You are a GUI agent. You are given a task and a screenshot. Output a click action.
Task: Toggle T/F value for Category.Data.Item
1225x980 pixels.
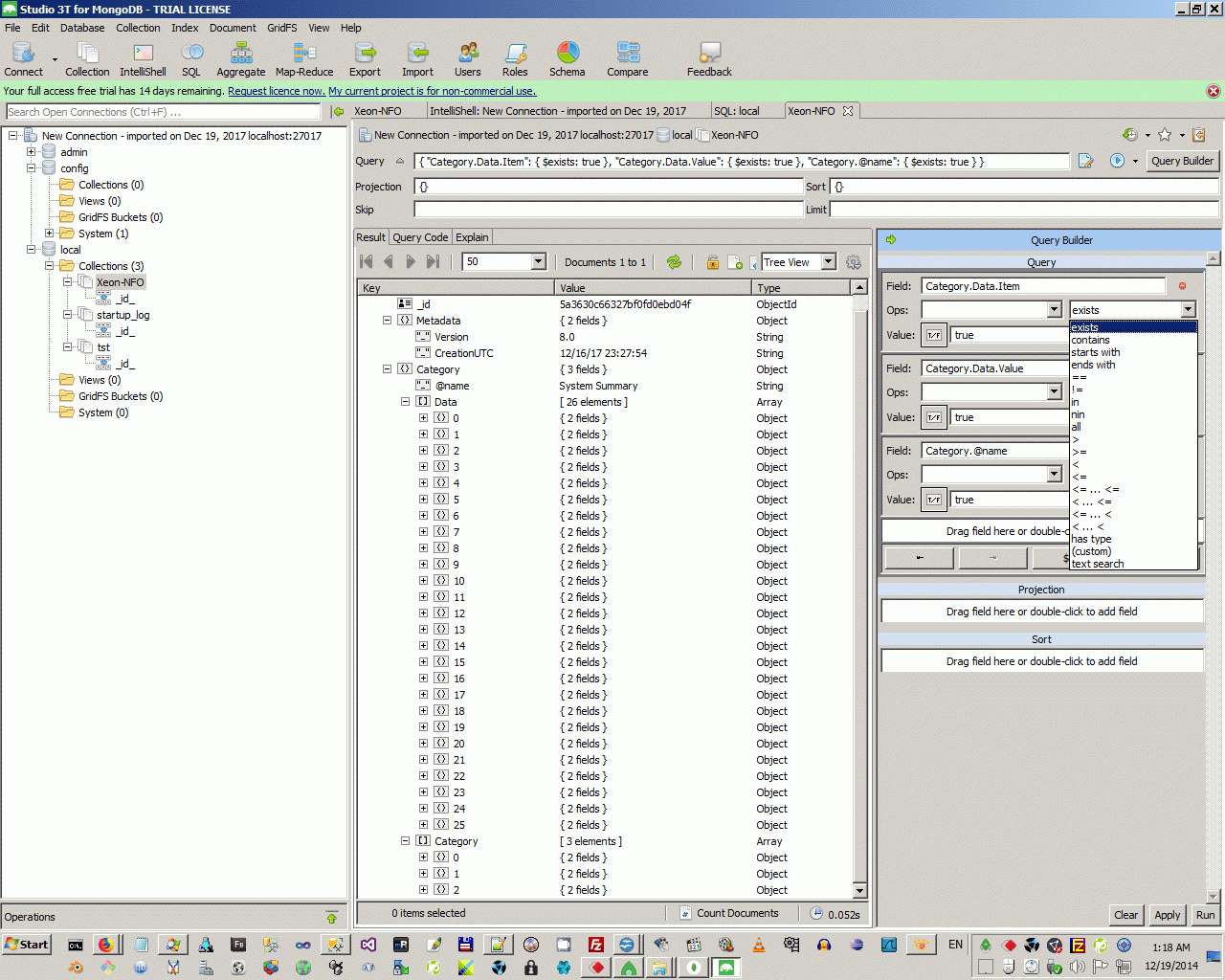933,335
